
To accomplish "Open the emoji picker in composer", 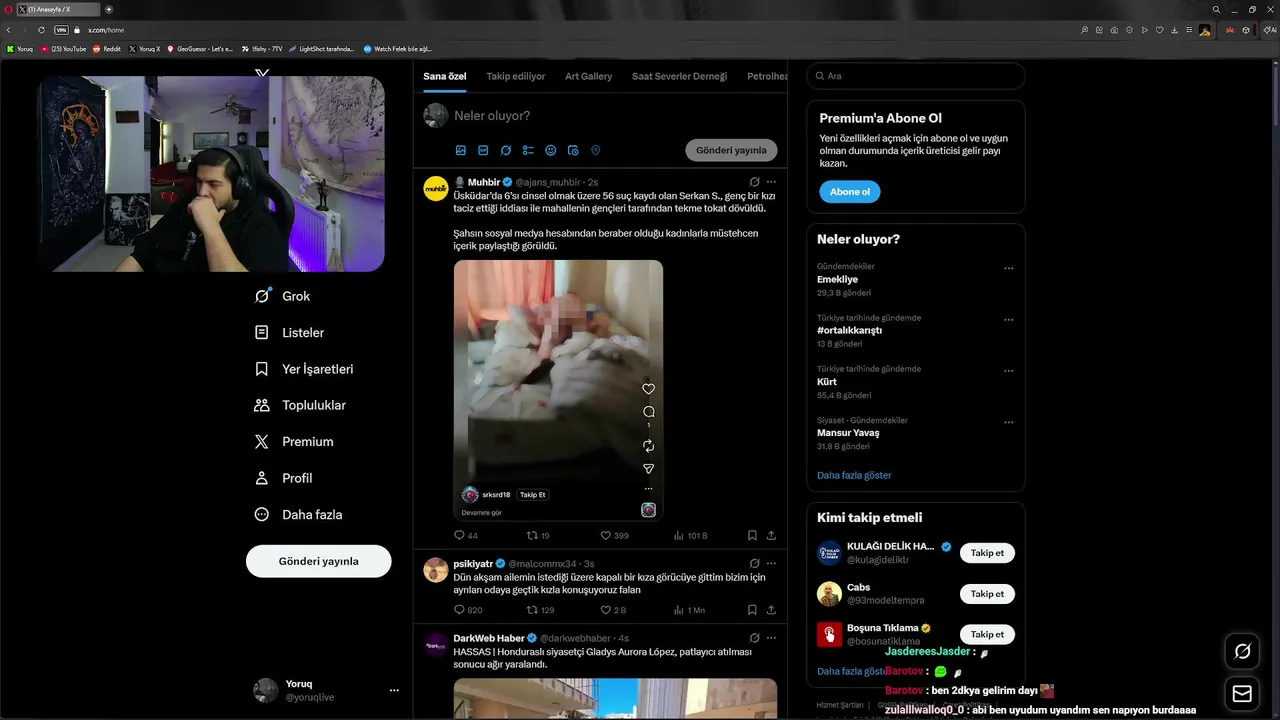I will (x=551, y=150).
